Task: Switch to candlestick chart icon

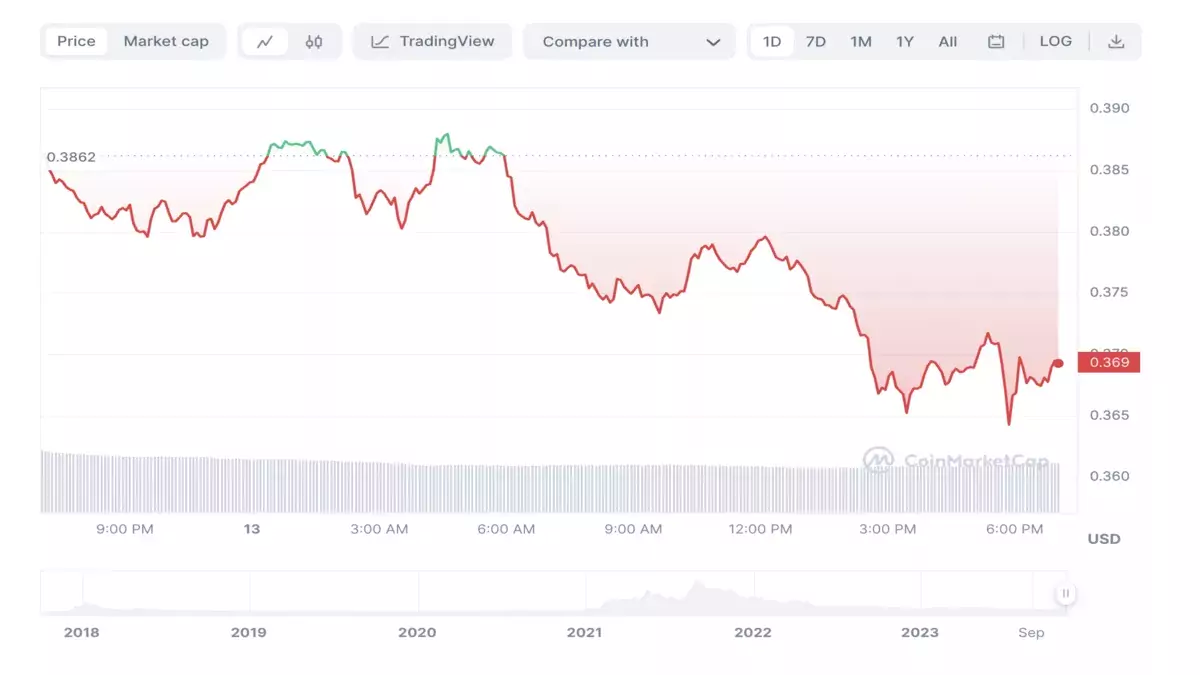Action: pyautogui.click(x=314, y=42)
